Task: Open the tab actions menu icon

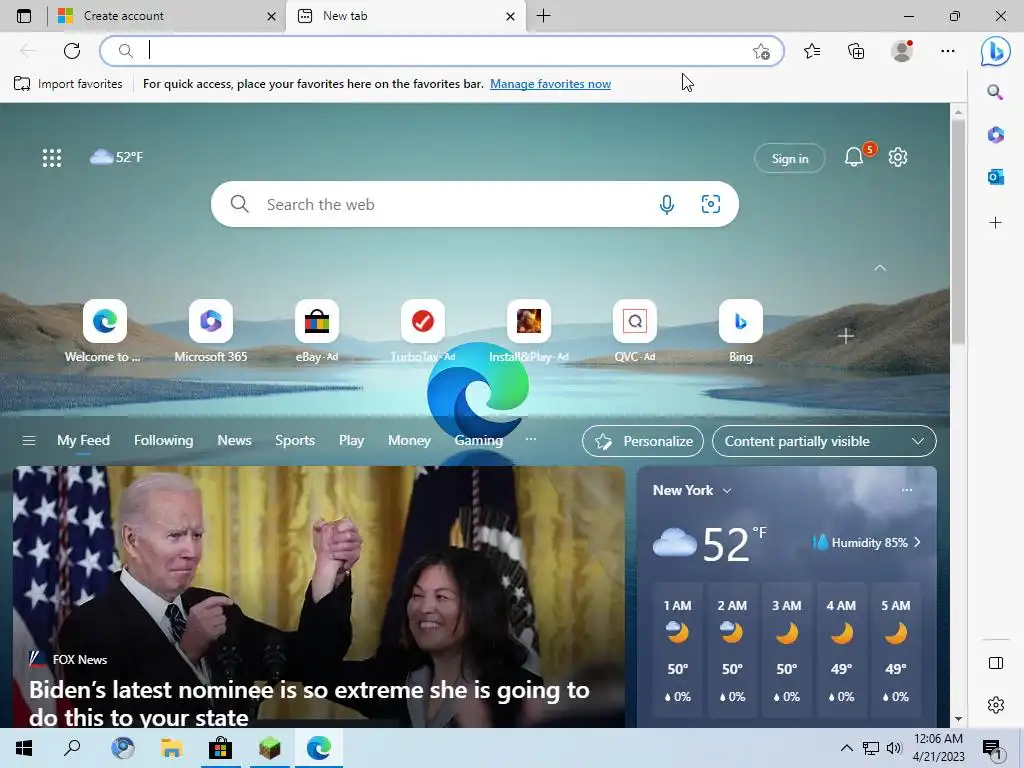Action: pos(24,16)
